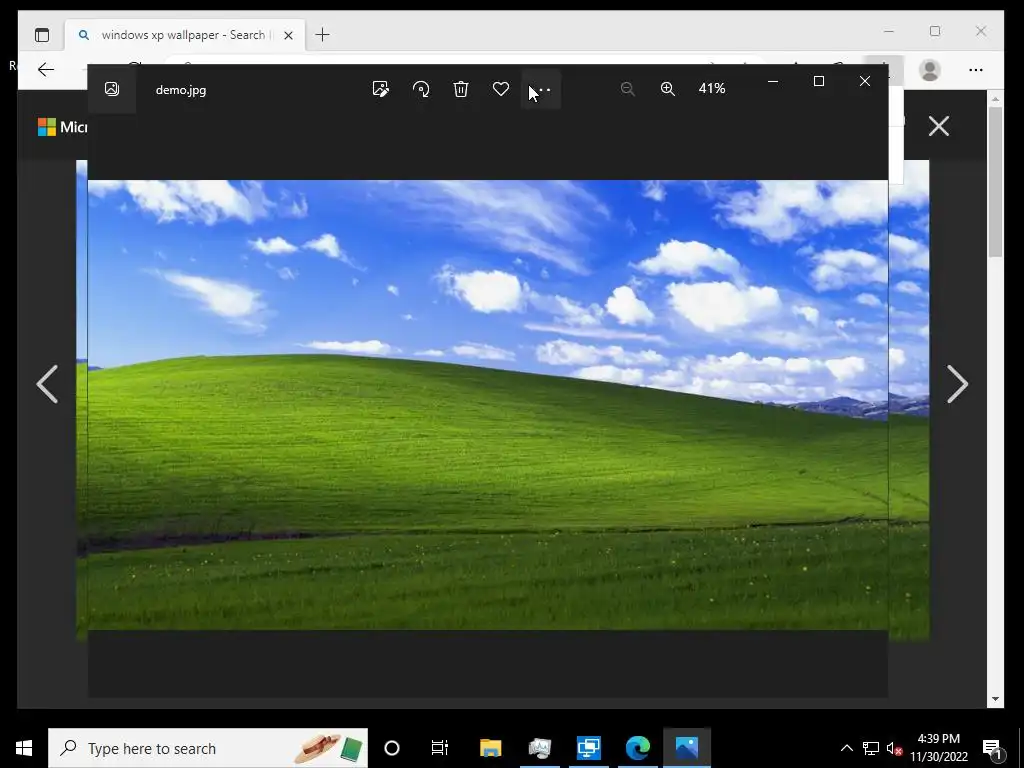The image size is (1024, 768).
Task: Open the Edit & Create image tool
Action: 380,89
